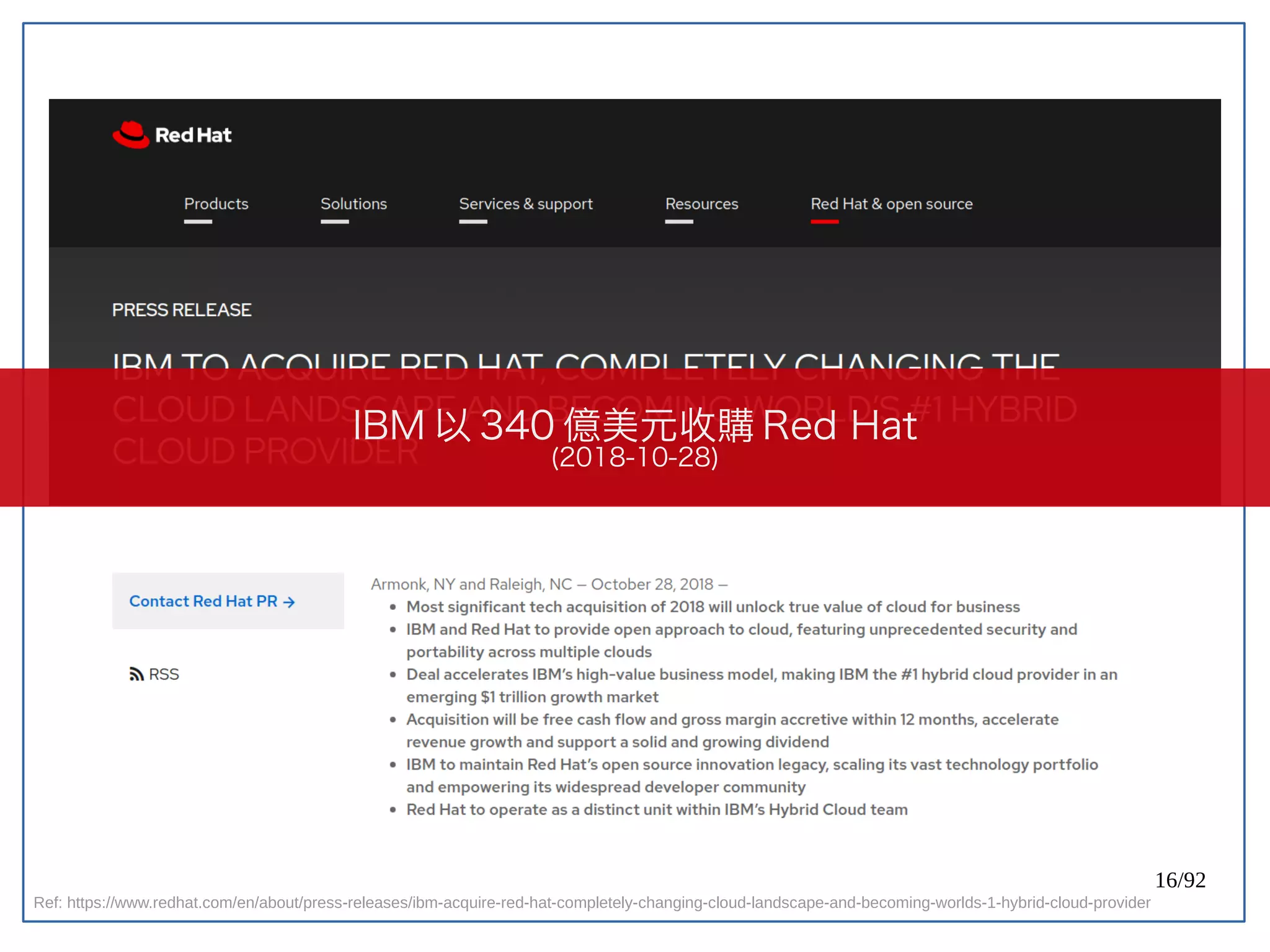Screen dimensions: 1270x952
Task: Click the 'Most significant tech acquisition' bullet
Action: tap(713, 607)
